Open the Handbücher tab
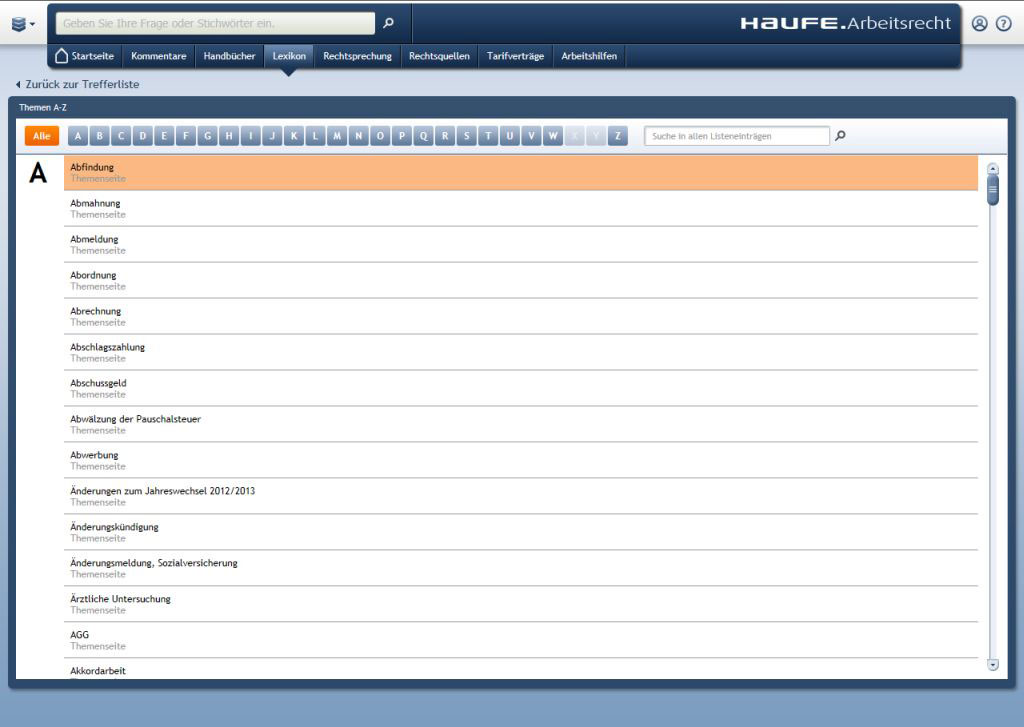Screen dimensions: 1024x727 click(229, 56)
